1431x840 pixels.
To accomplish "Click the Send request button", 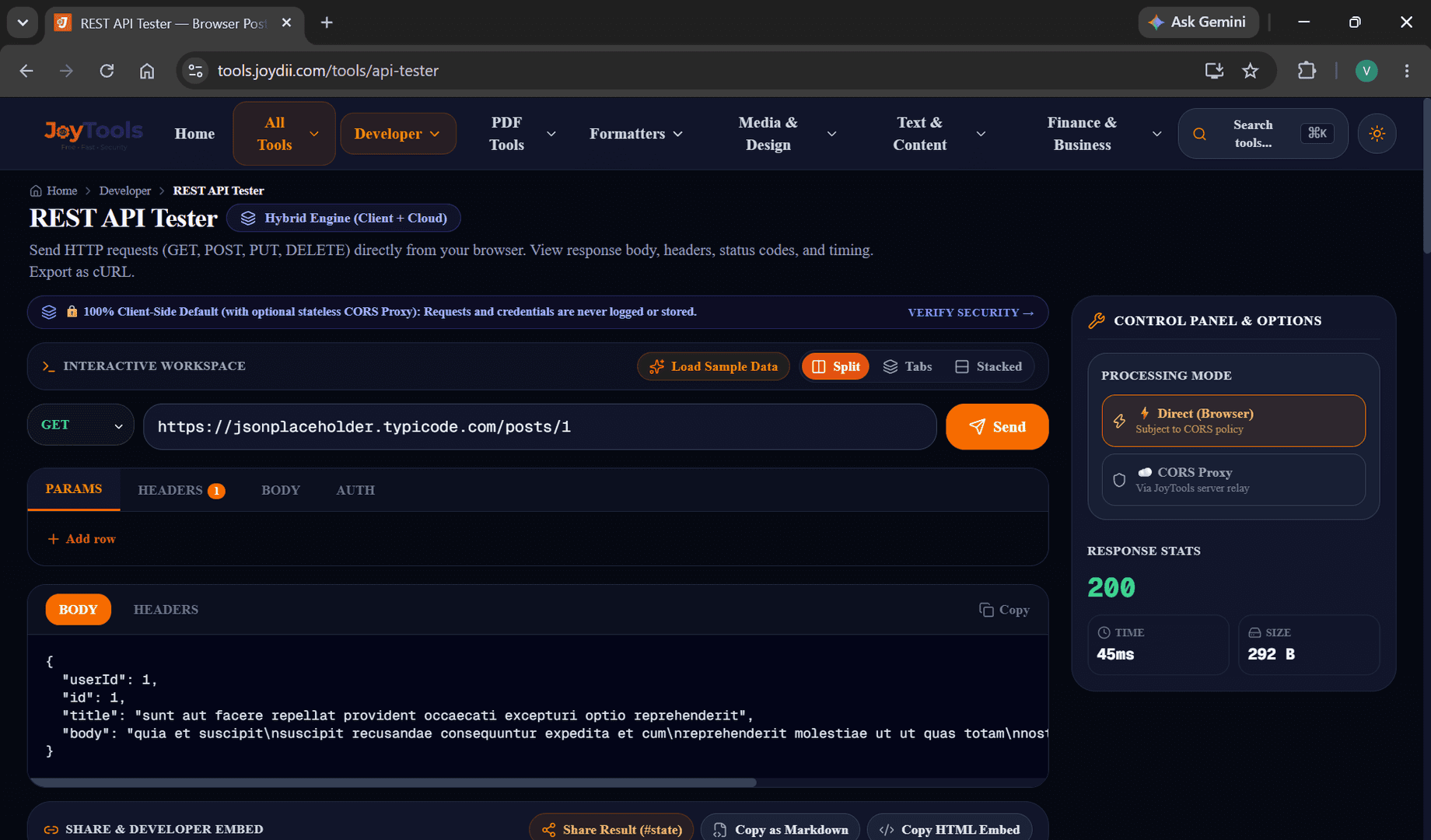I will 997,427.
